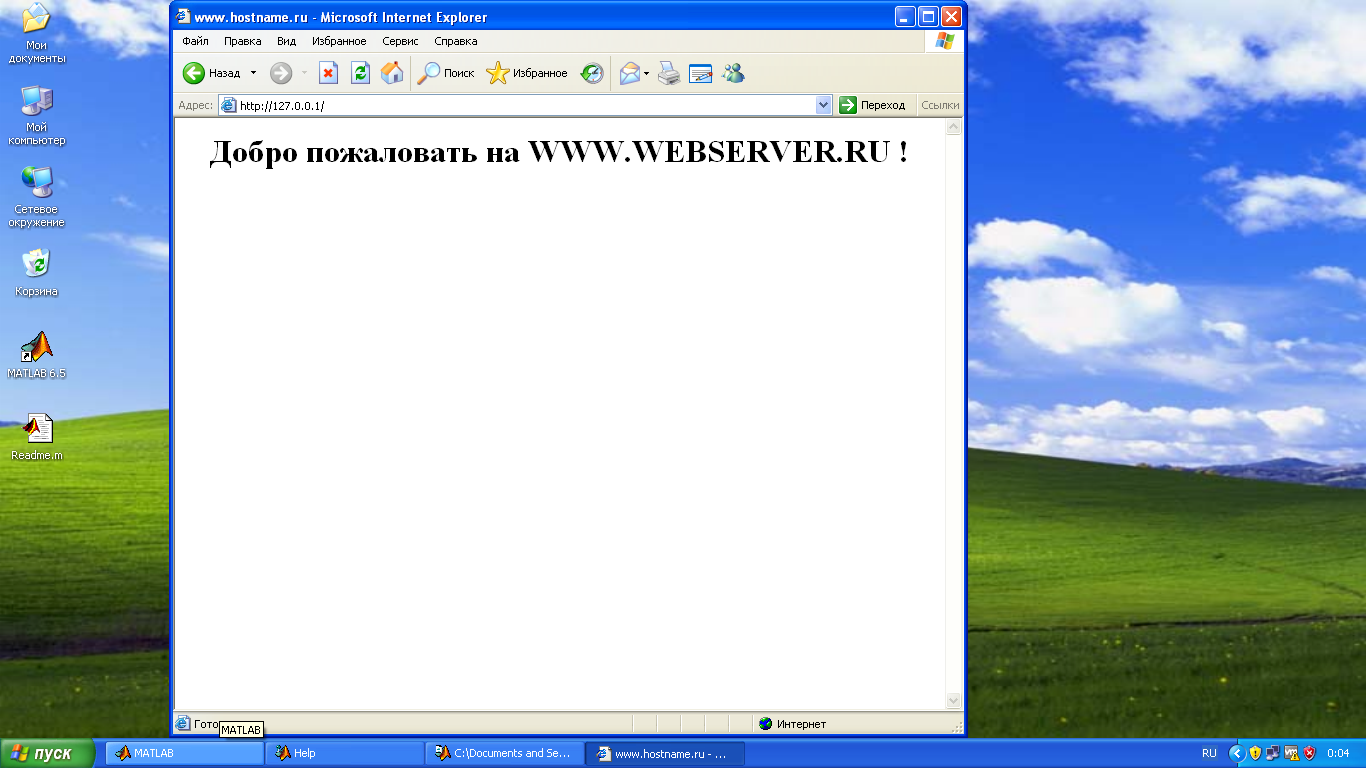Select Мои документы desktop icon
Image resolution: width=1366 pixels, height=768 pixels.
37,34
